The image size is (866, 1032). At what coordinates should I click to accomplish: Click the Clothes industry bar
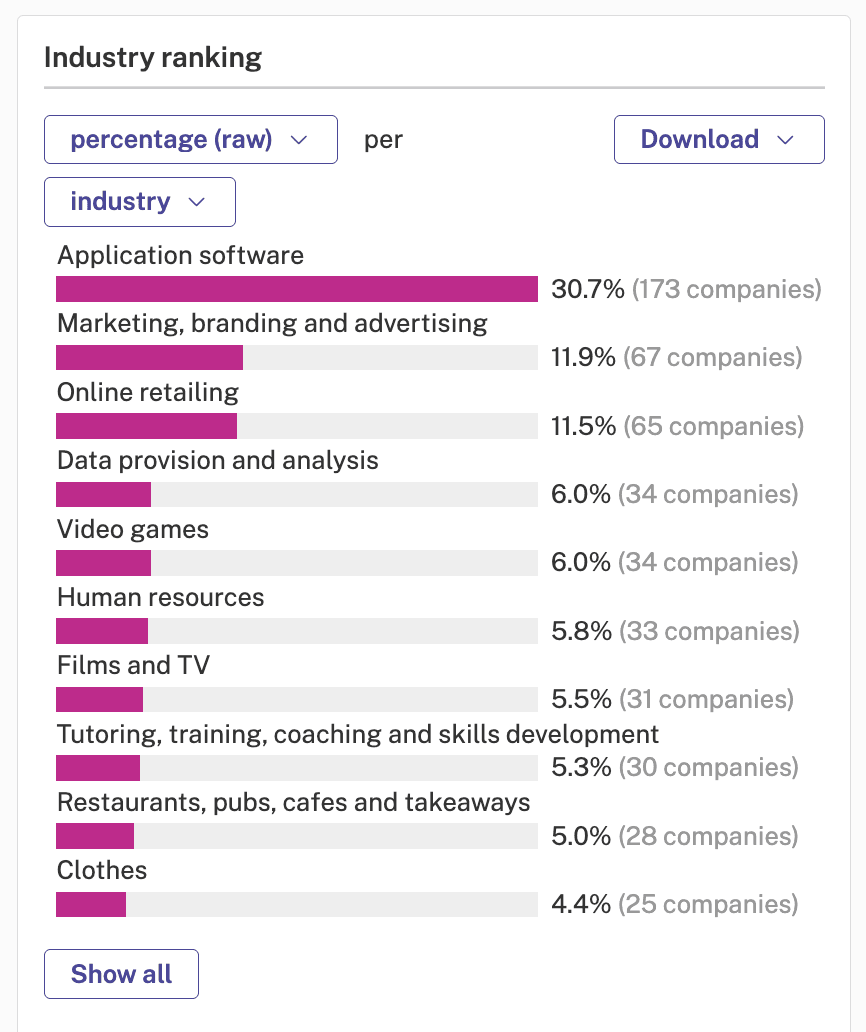[x=297, y=904]
